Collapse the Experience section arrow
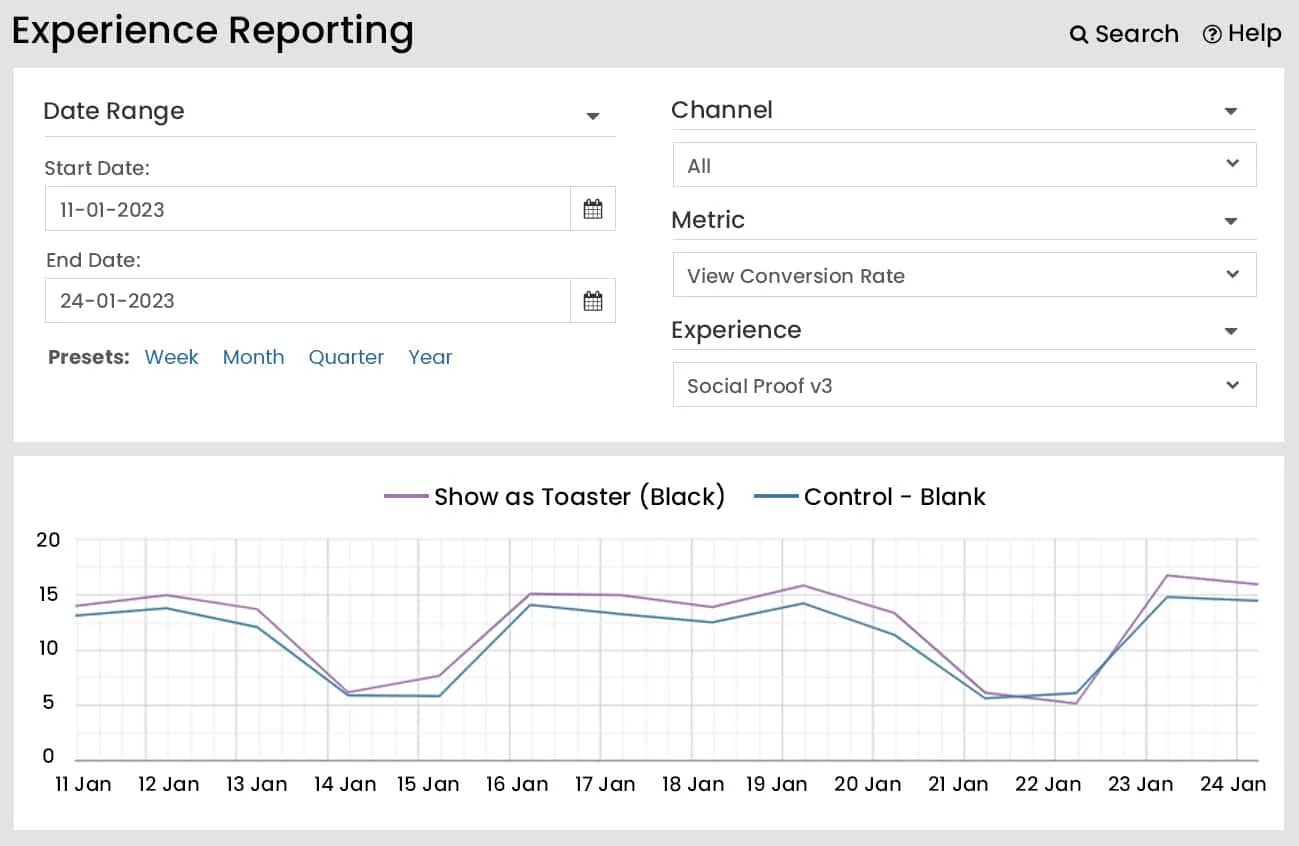This screenshot has height=846, width=1299. (x=1231, y=331)
